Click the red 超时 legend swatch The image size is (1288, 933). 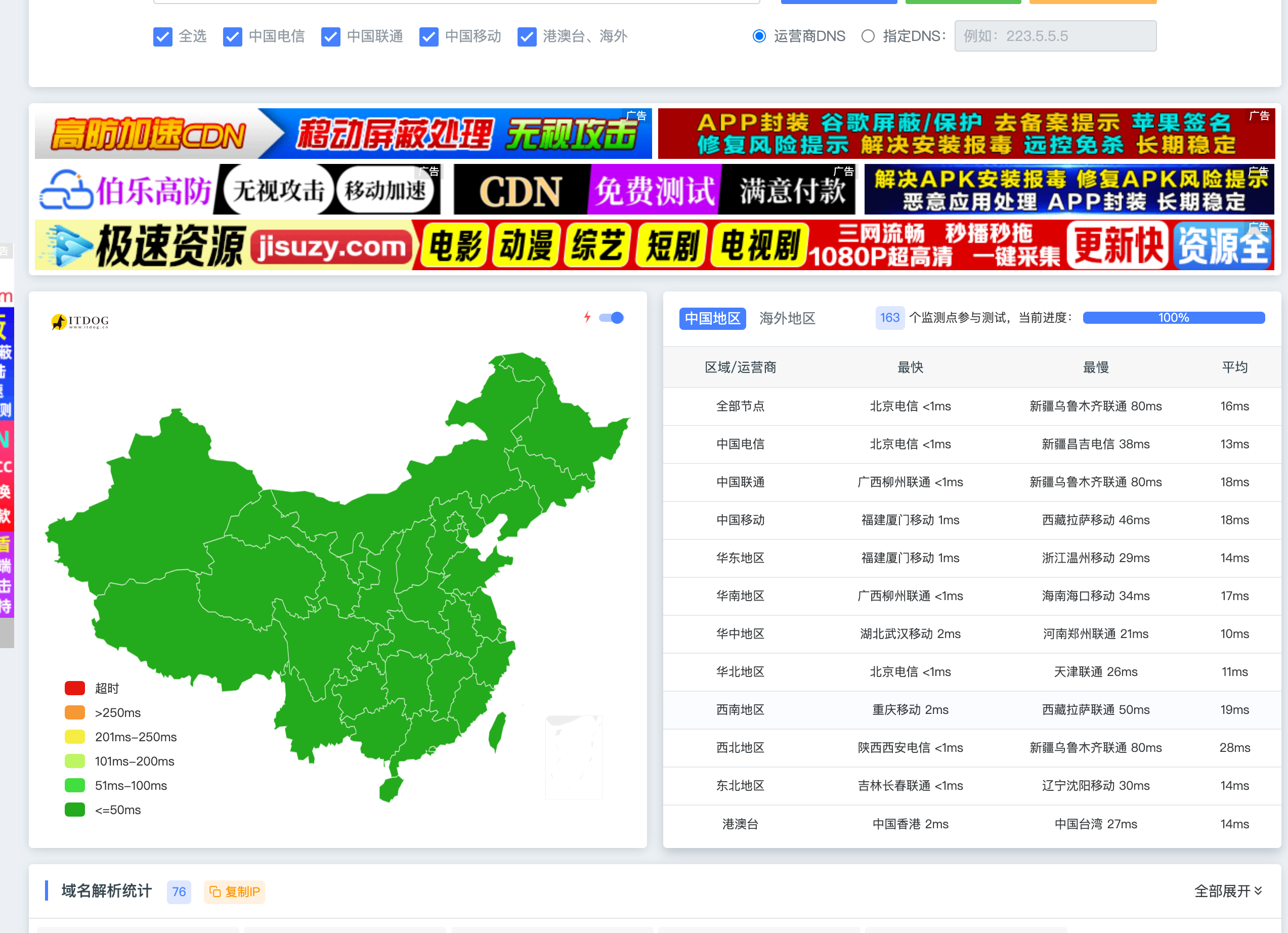click(75, 689)
